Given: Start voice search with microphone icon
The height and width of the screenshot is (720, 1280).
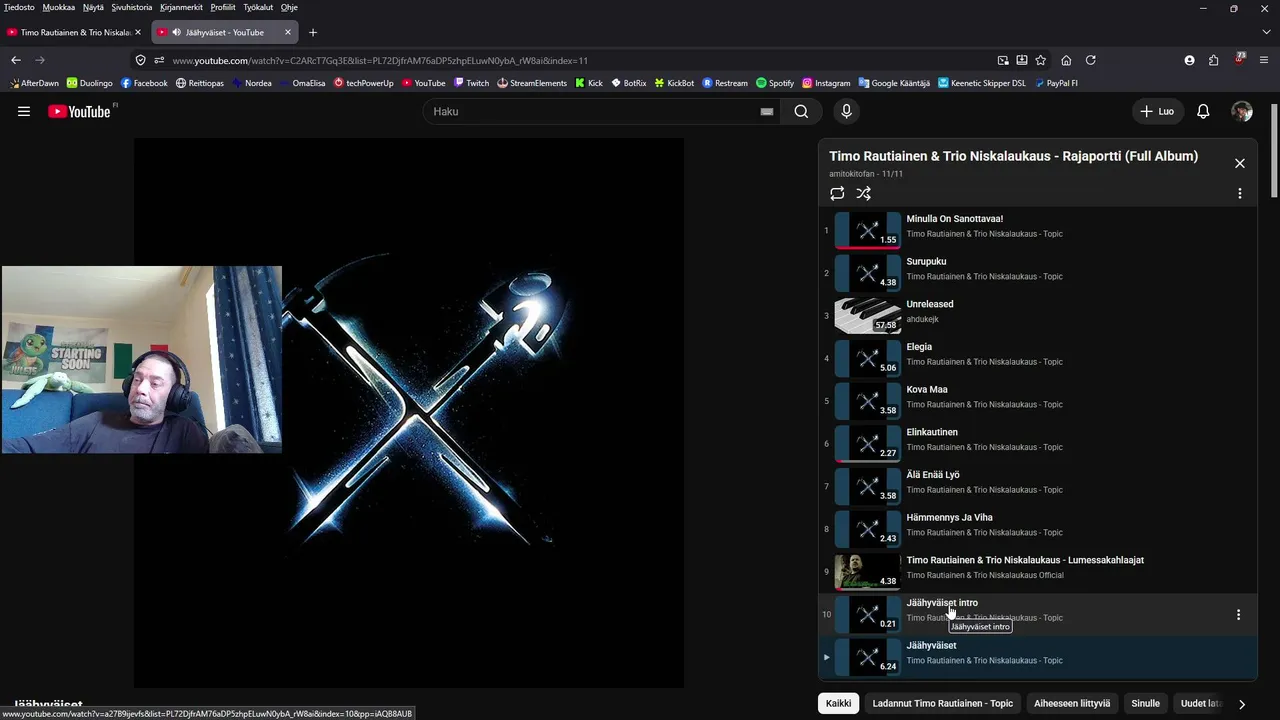Looking at the screenshot, I should click(x=846, y=111).
